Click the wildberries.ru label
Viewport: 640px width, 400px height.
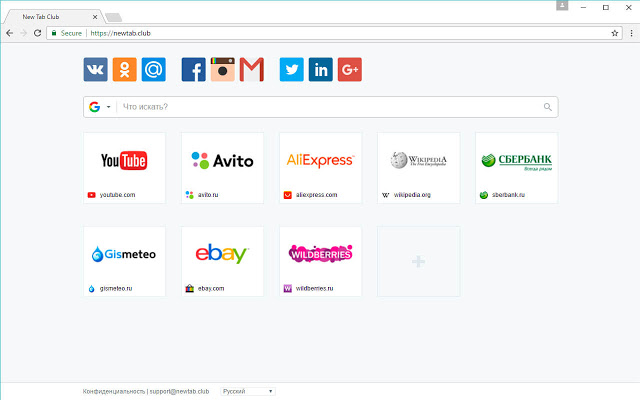[x=314, y=289]
